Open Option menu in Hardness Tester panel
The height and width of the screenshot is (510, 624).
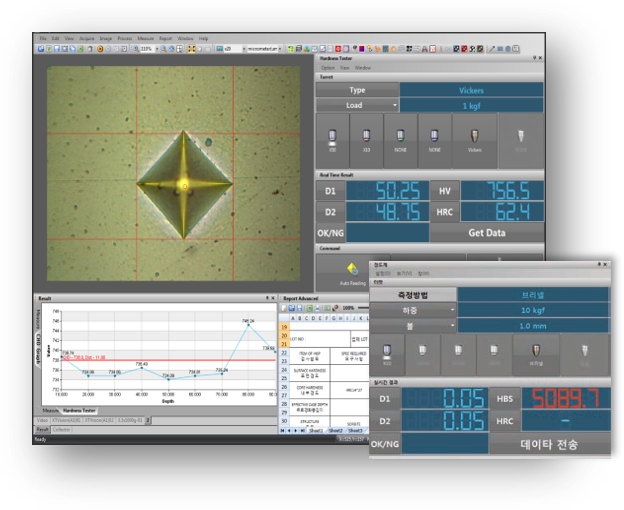click(328, 68)
